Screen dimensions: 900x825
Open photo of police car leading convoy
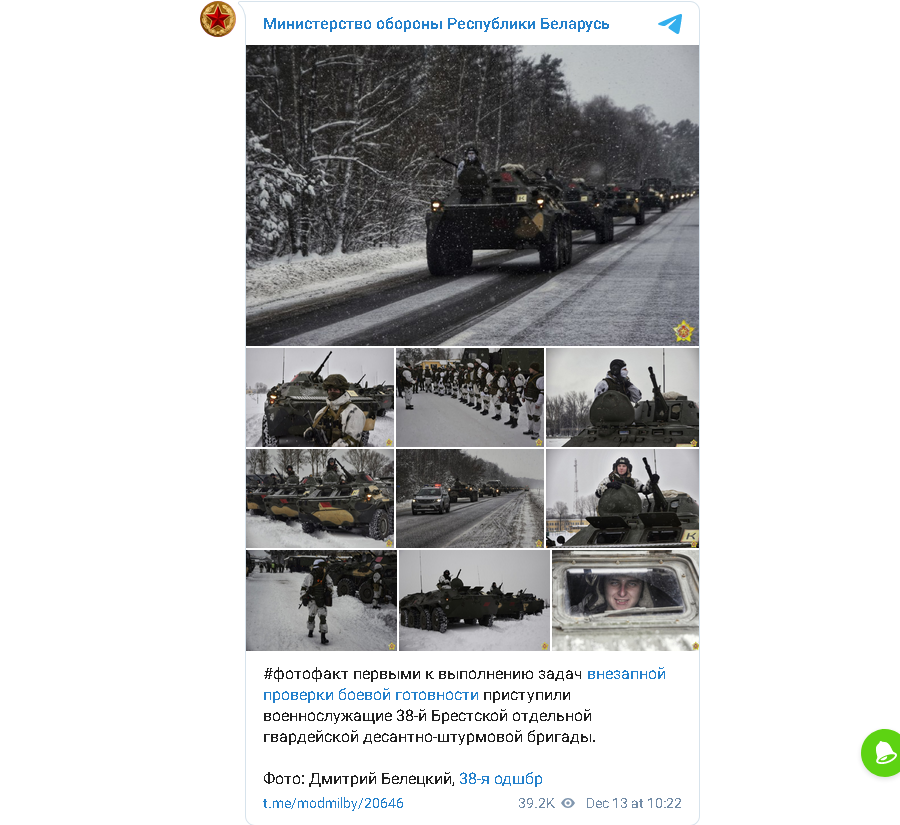coord(470,498)
